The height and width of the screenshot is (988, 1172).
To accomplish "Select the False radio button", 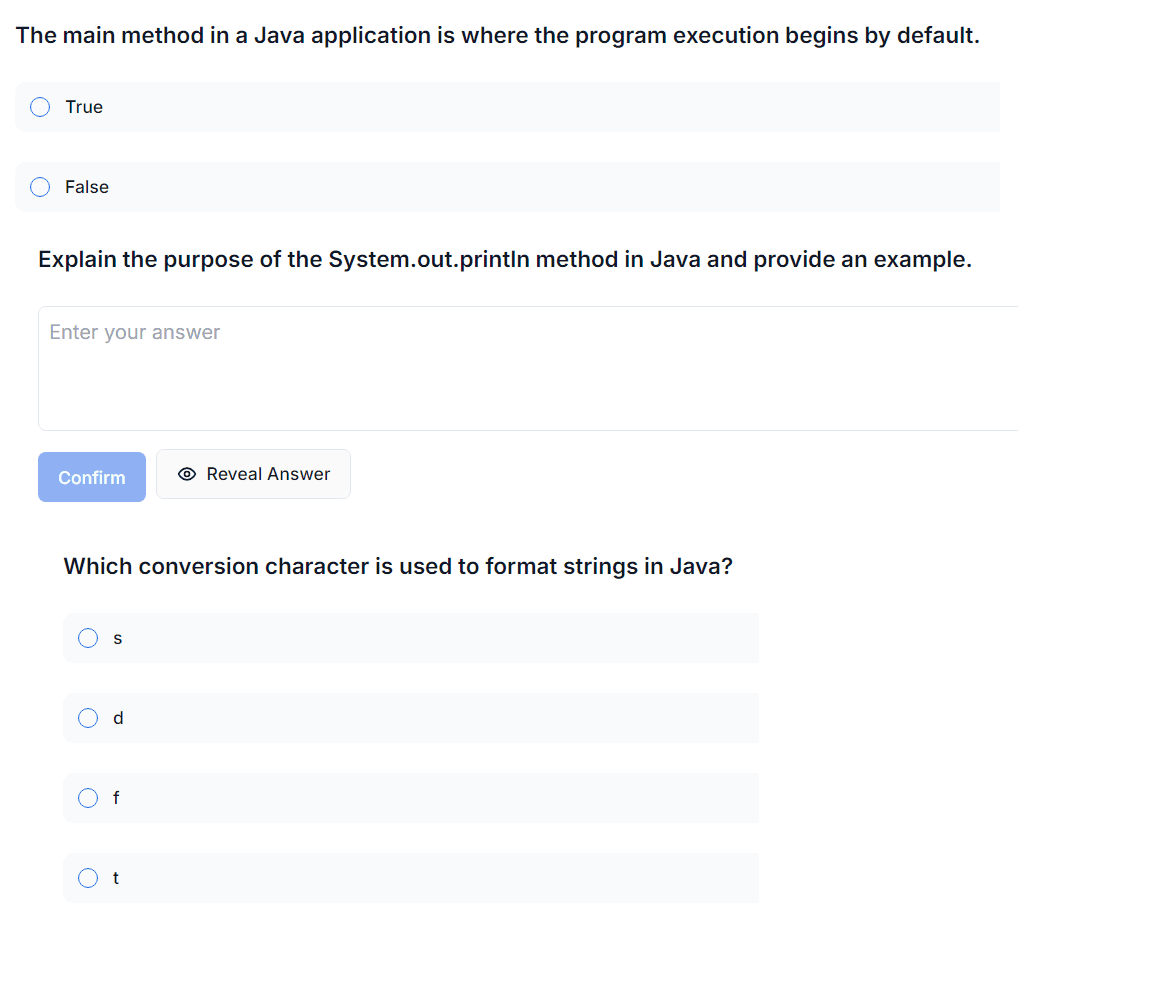I will pos(40,187).
